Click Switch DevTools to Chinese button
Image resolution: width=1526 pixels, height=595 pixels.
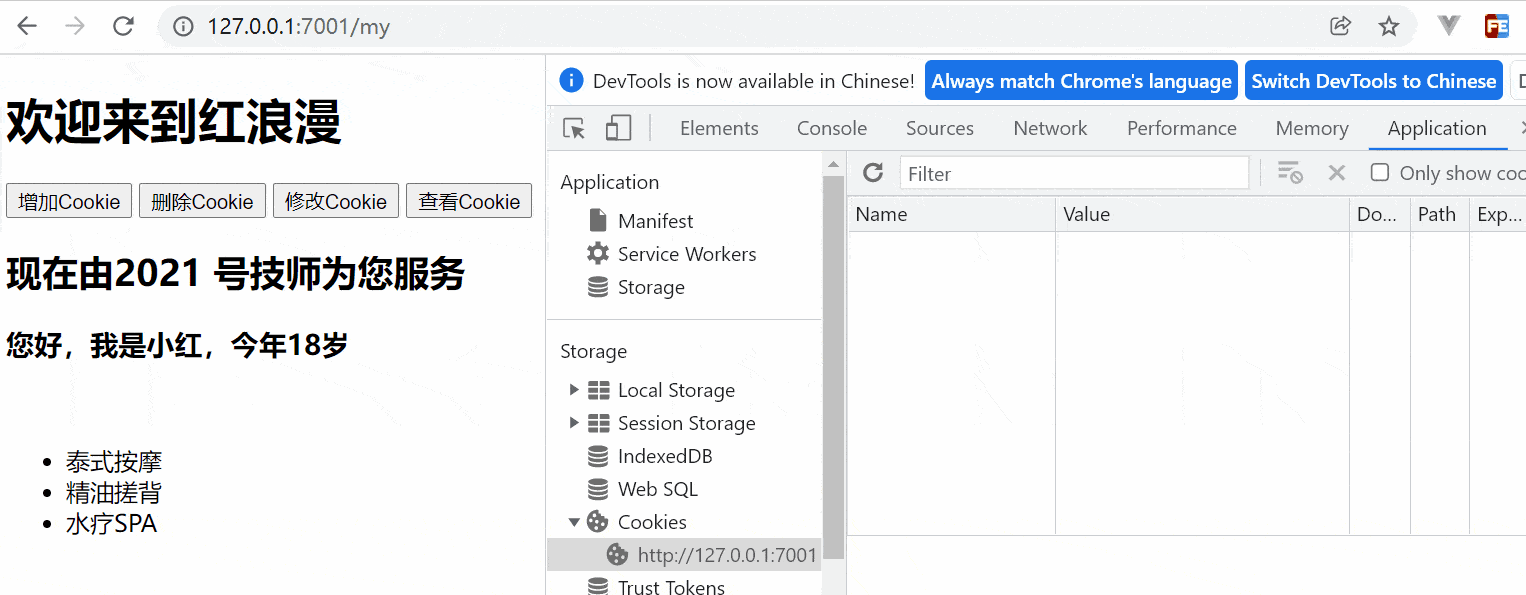[1374, 81]
